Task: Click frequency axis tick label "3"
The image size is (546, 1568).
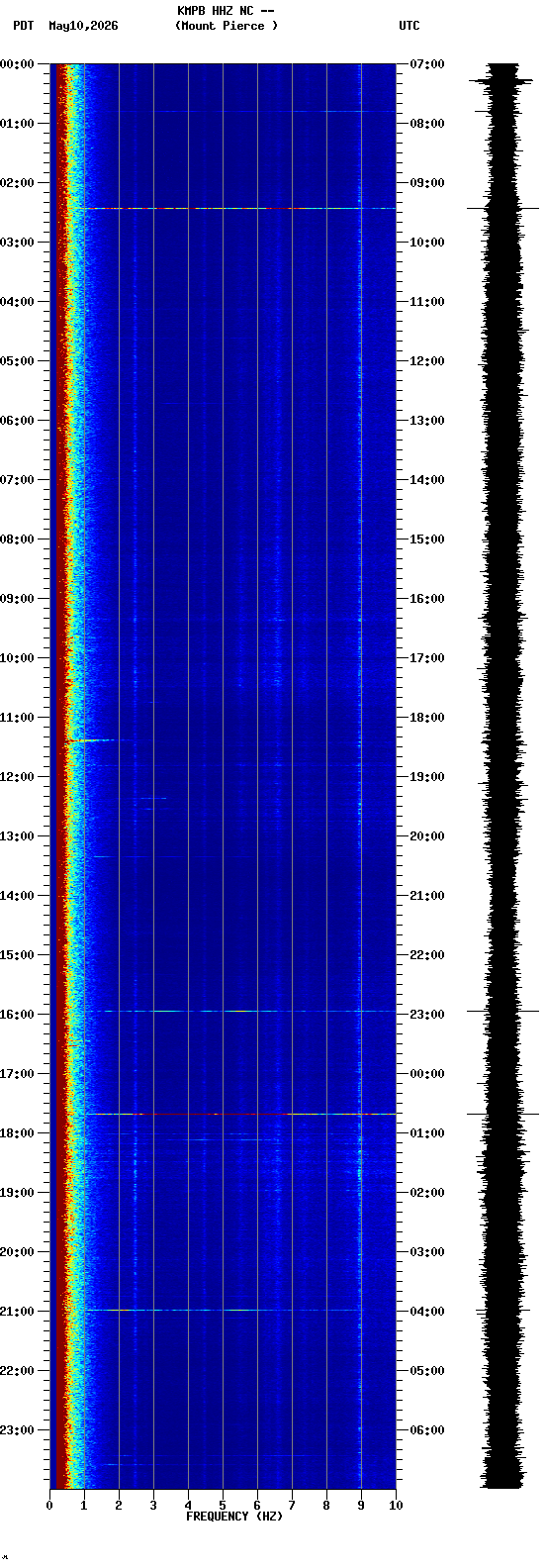Action: click(153, 1506)
